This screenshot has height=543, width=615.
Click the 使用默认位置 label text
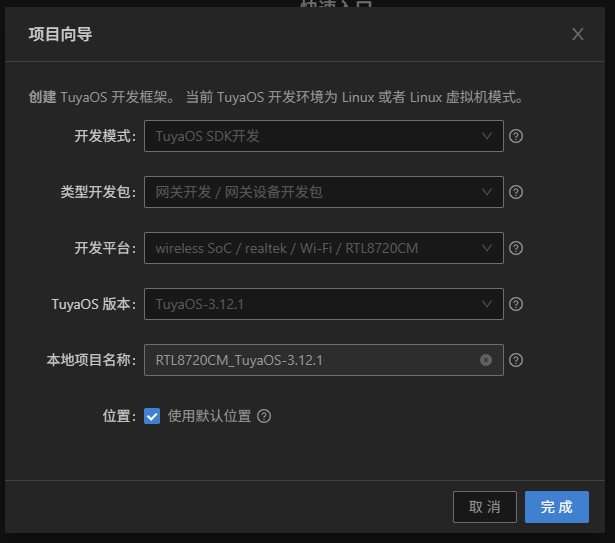[209, 416]
